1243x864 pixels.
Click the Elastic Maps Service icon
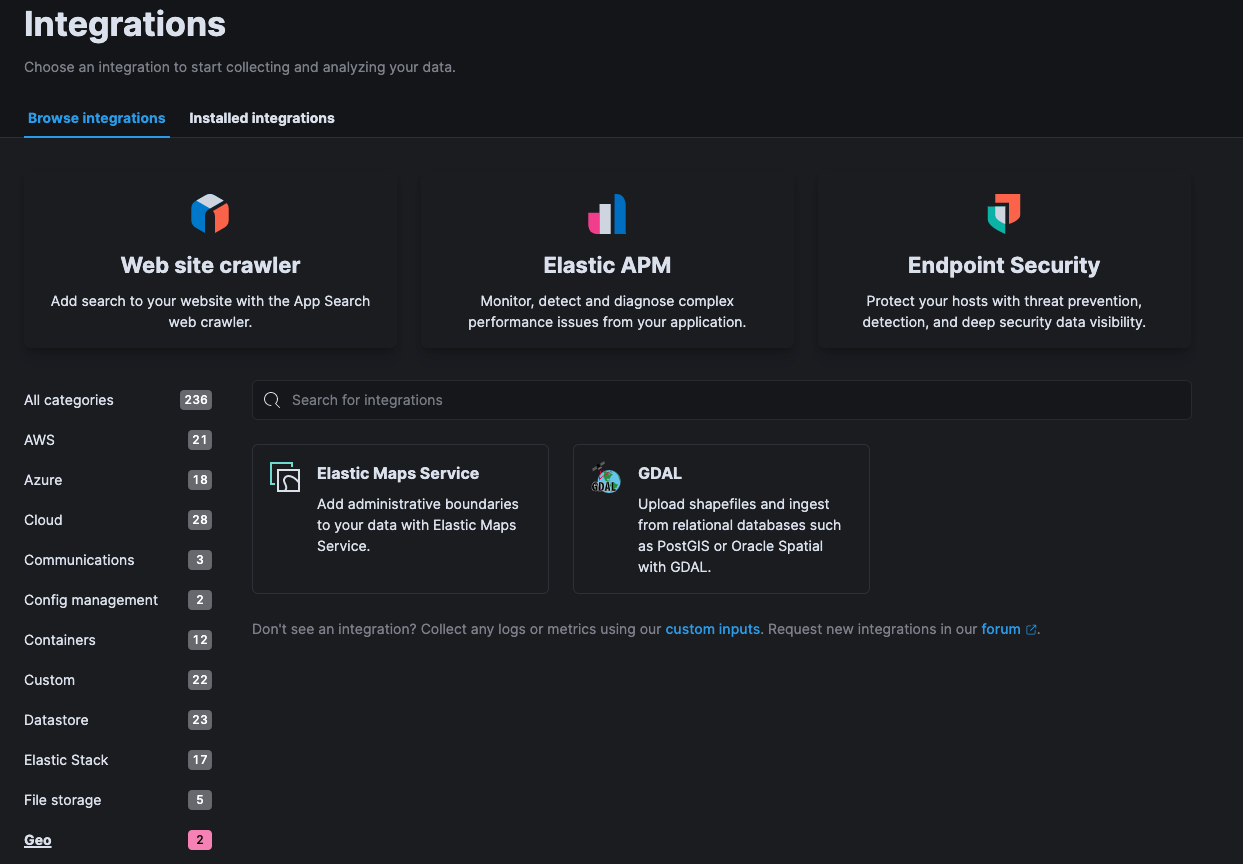click(x=285, y=477)
